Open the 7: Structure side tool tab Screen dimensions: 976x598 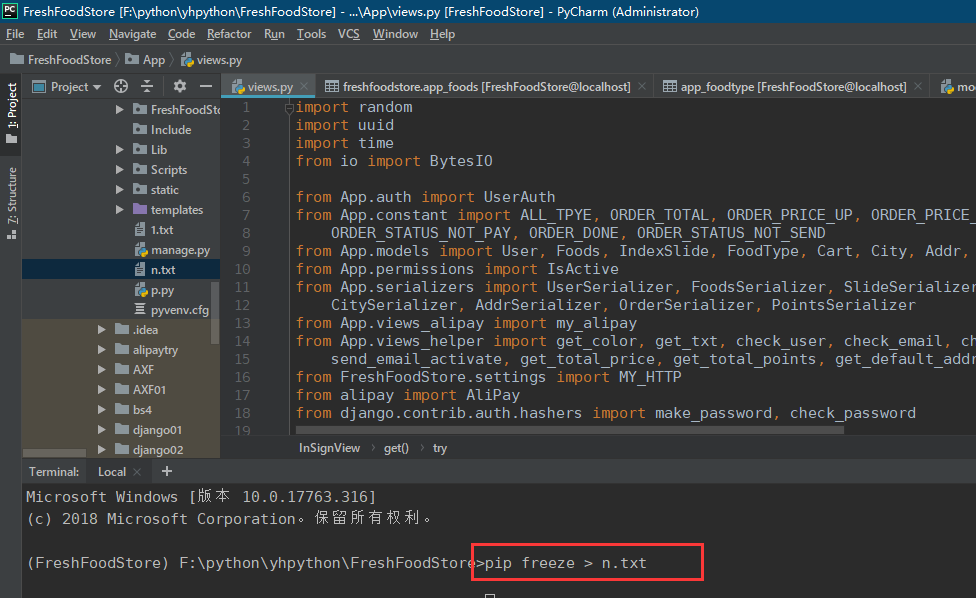pos(11,202)
